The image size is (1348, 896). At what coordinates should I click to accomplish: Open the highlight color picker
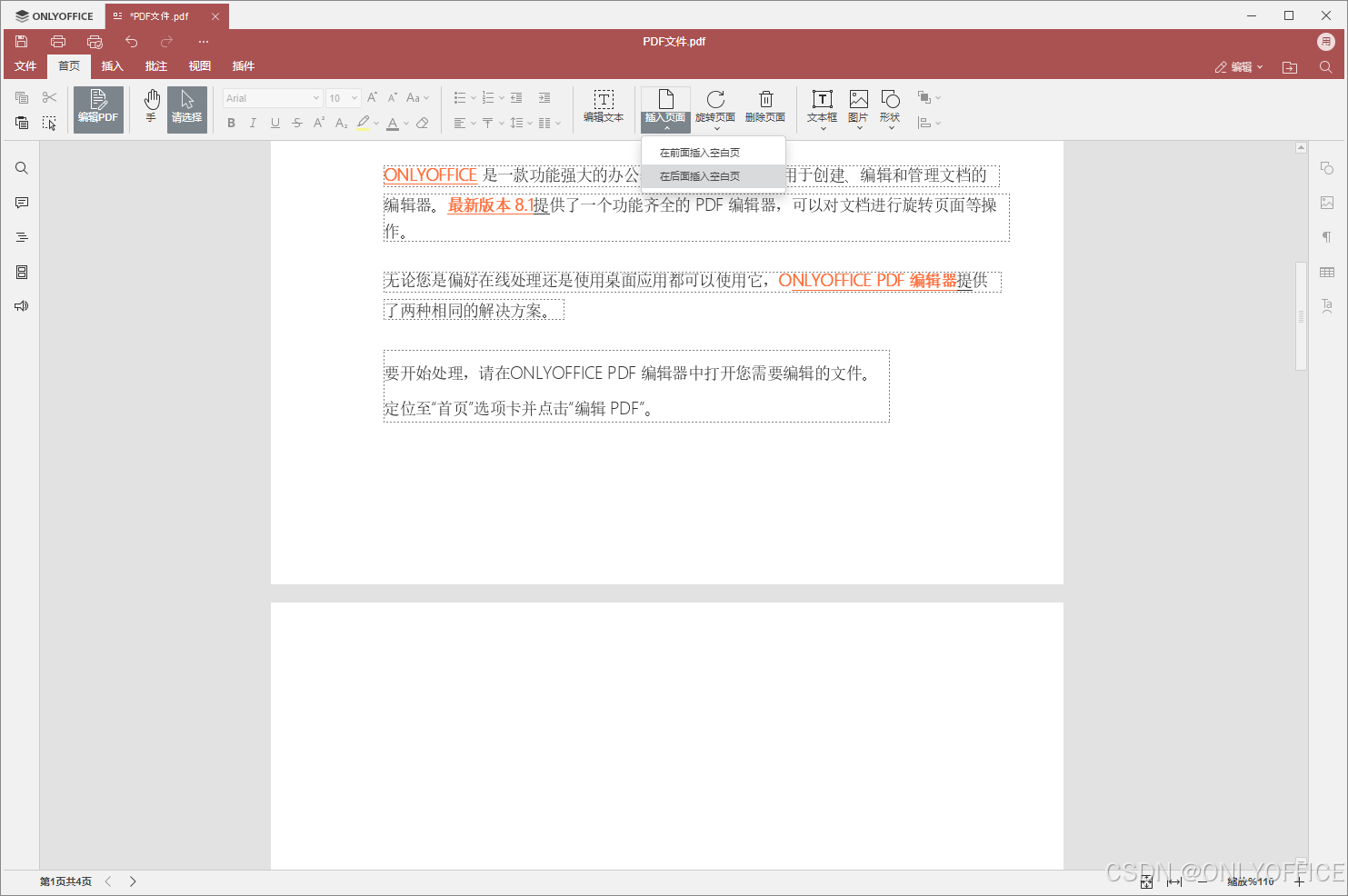375,124
